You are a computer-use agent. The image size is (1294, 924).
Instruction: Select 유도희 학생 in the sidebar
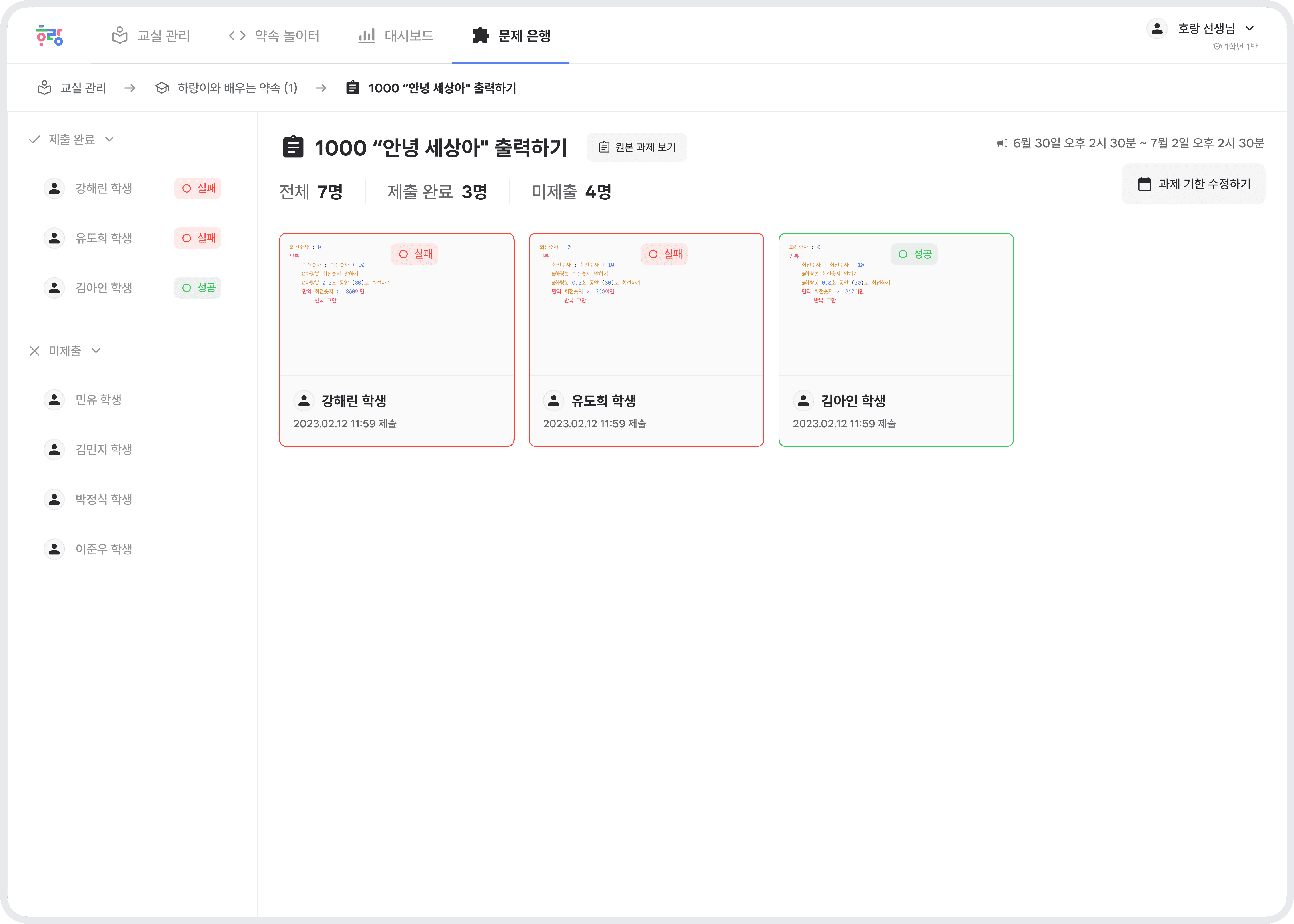coord(104,238)
